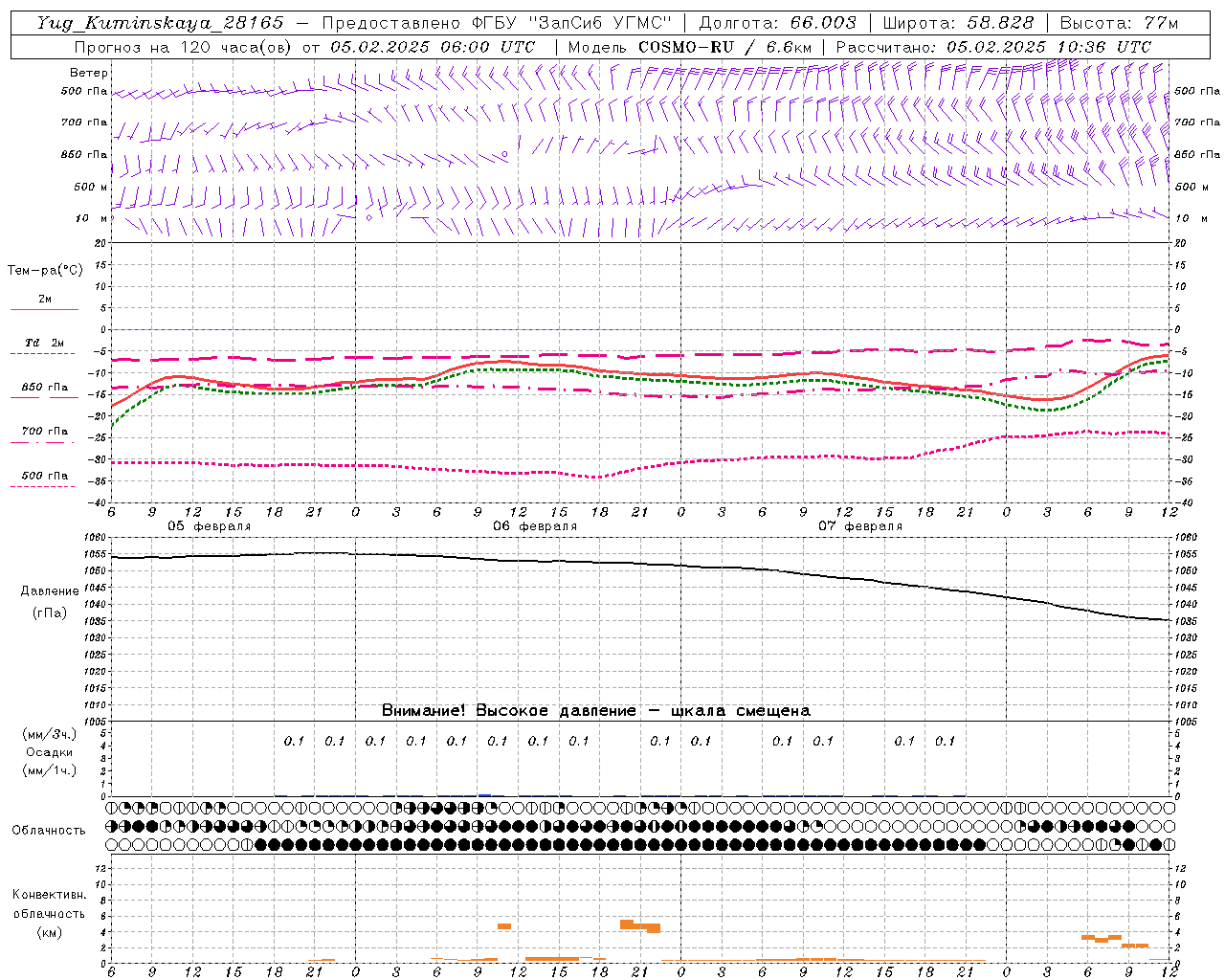Click the Облачность cloudiness label
This screenshot has height=980, width=1225.
pos(49,831)
